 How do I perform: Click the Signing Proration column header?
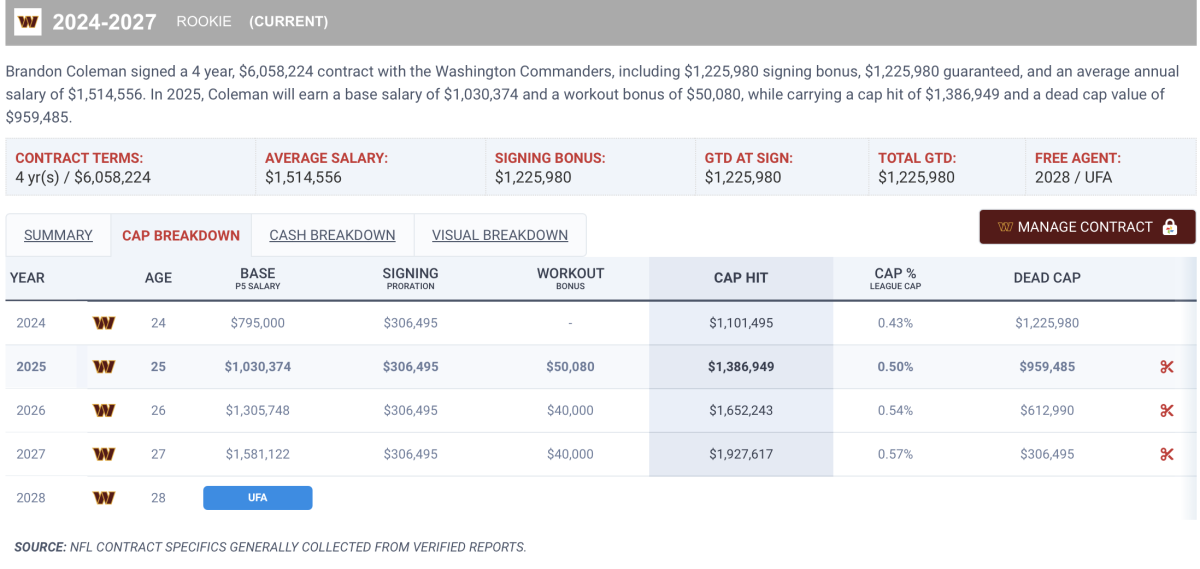pyautogui.click(x=410, y=278)
